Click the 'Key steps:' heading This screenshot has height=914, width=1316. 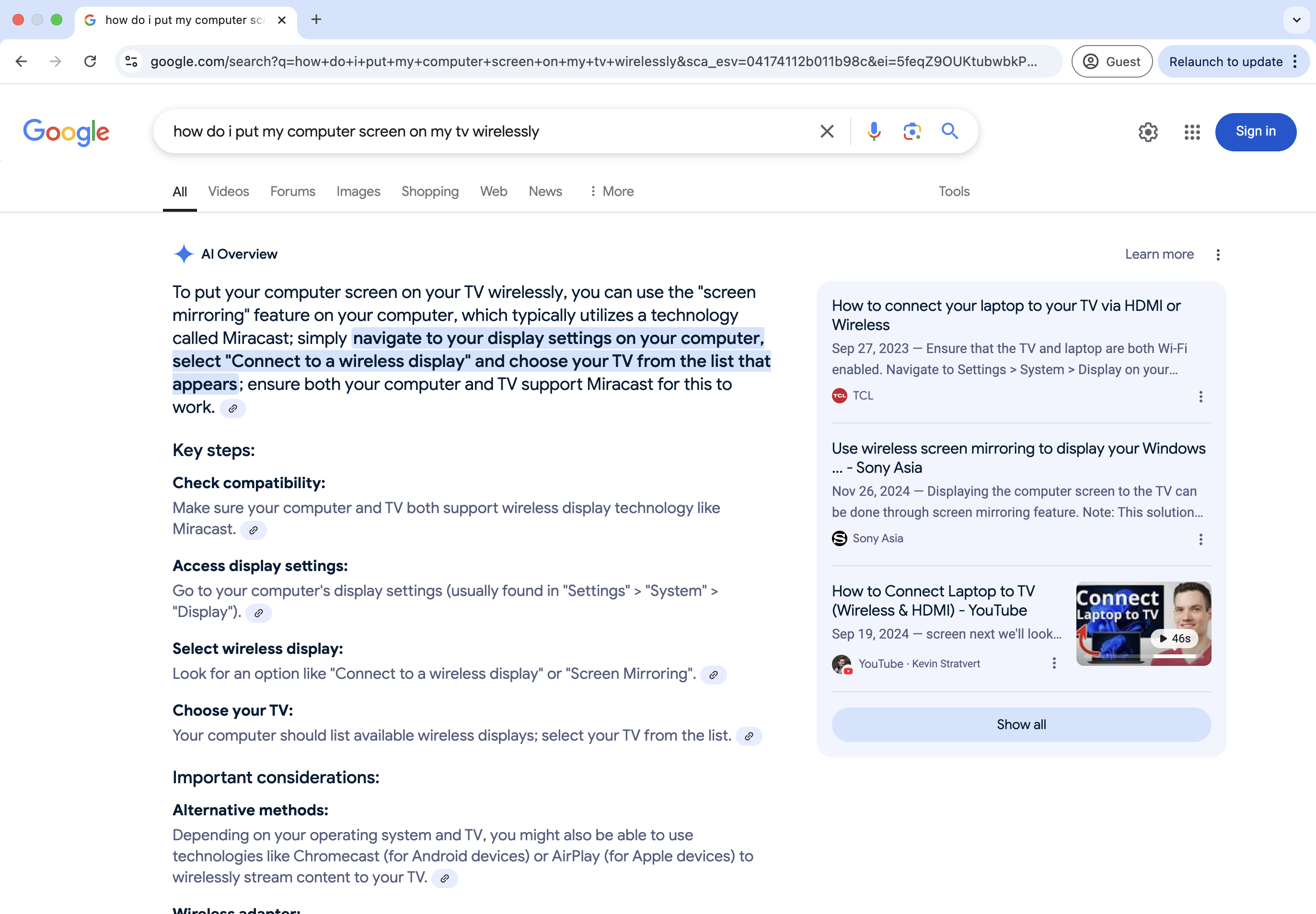tap(214, 450)
